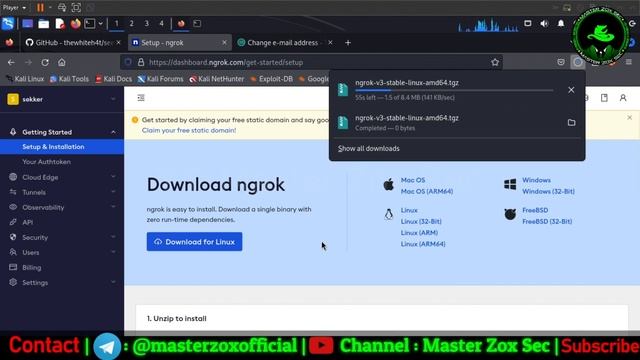This screenshot has width=640, height=360.
Task: Expand the Users section
Action: [62, 252]
